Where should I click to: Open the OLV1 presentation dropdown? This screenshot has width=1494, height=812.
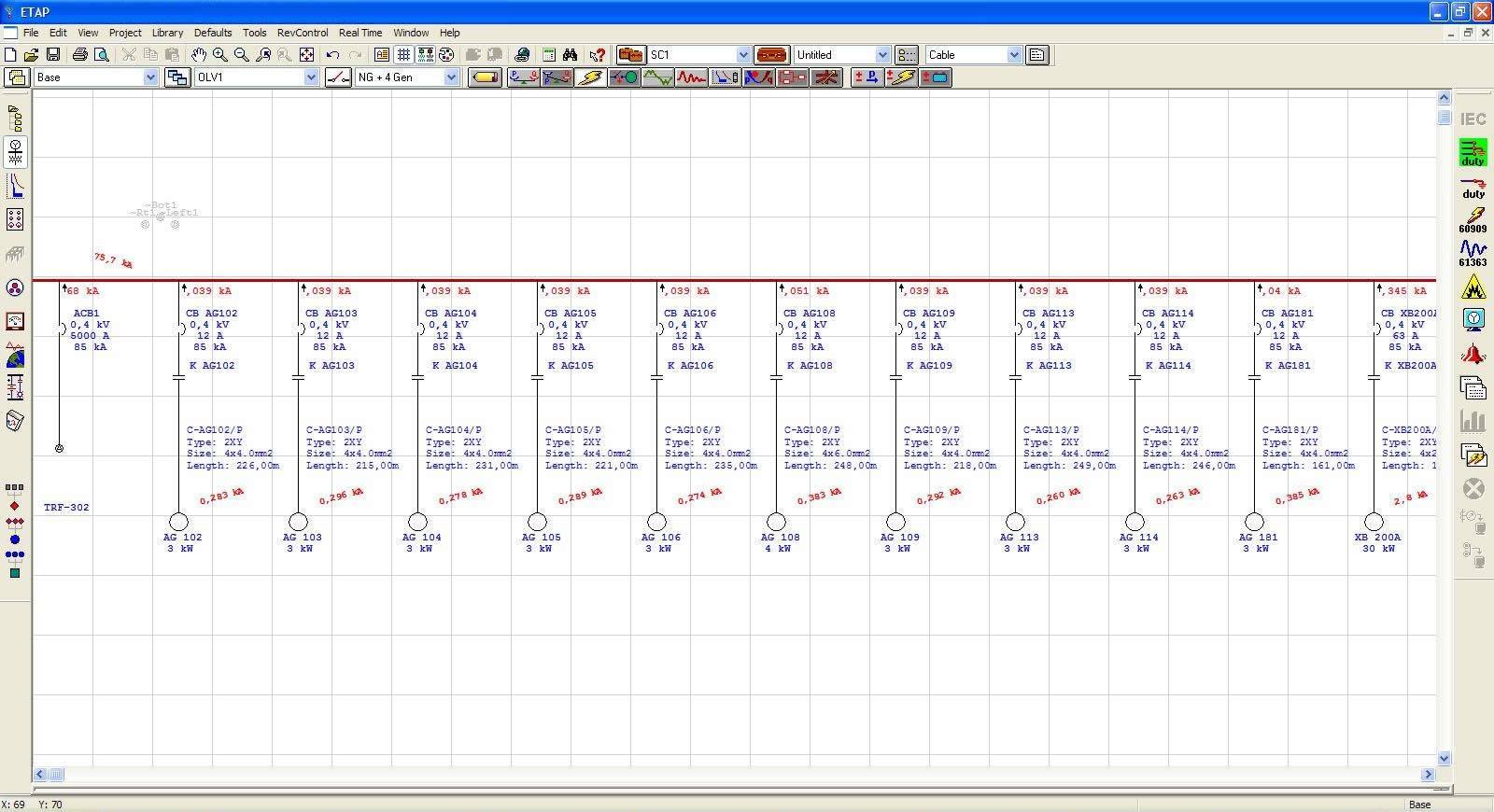tap(311, 77)
